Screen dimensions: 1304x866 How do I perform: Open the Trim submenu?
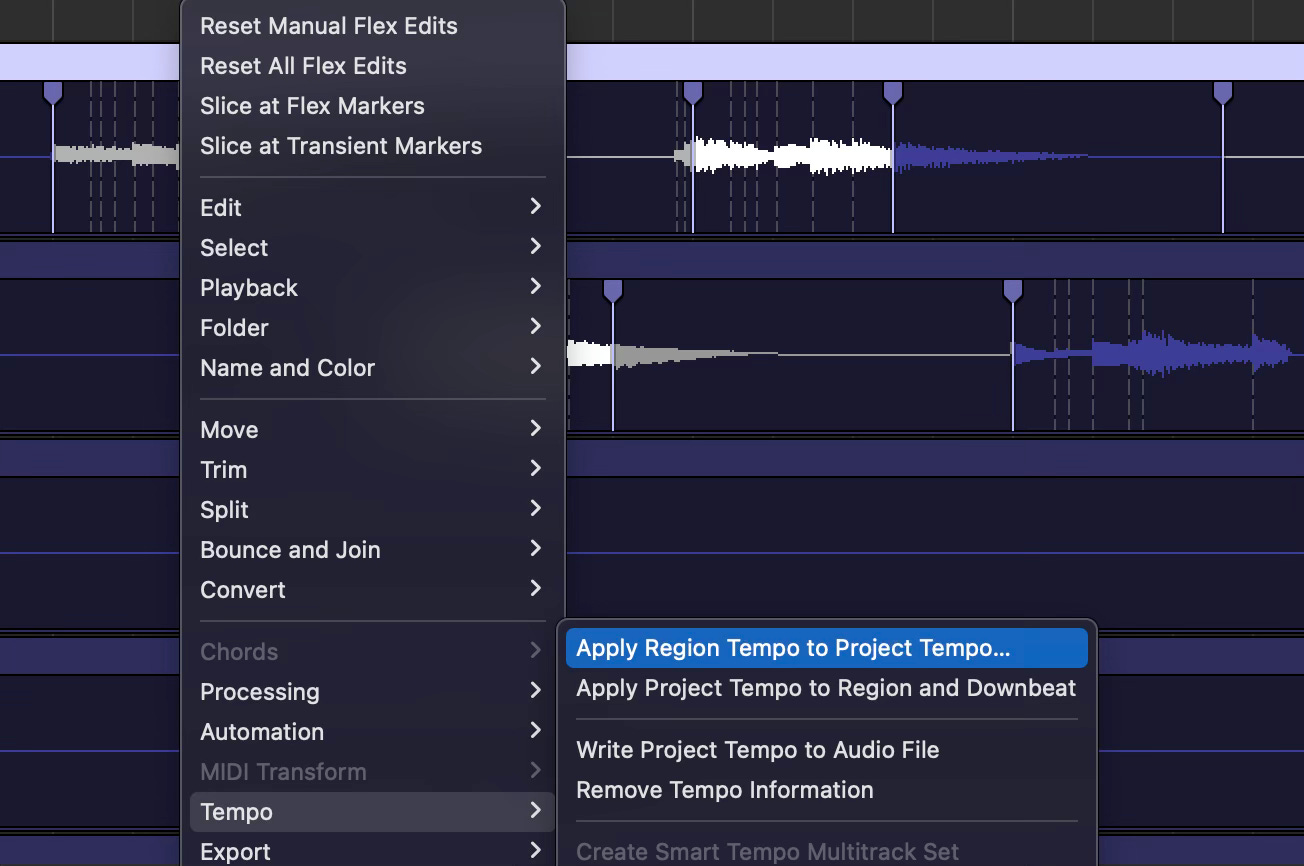click(x=372, y=469)
